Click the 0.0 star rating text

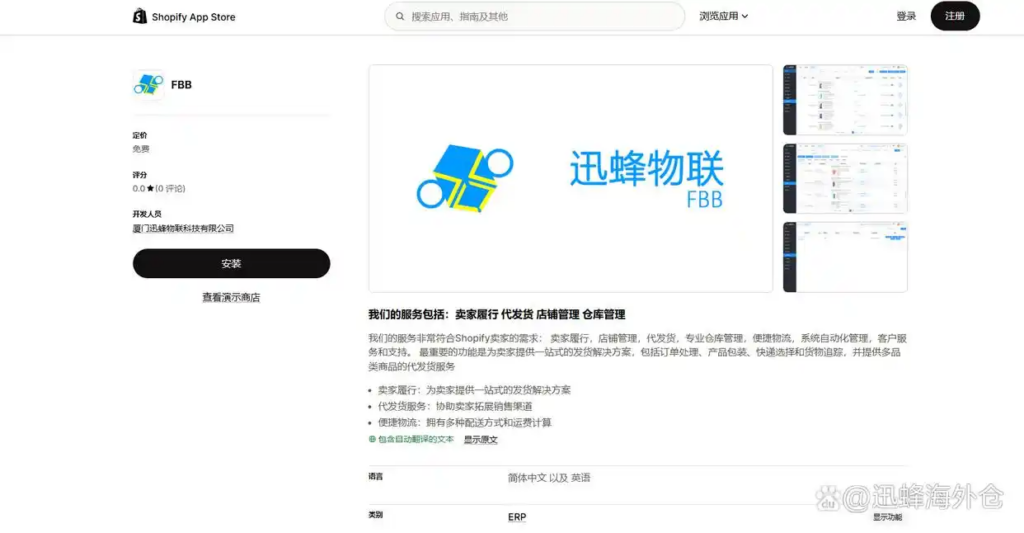[159, 189]
